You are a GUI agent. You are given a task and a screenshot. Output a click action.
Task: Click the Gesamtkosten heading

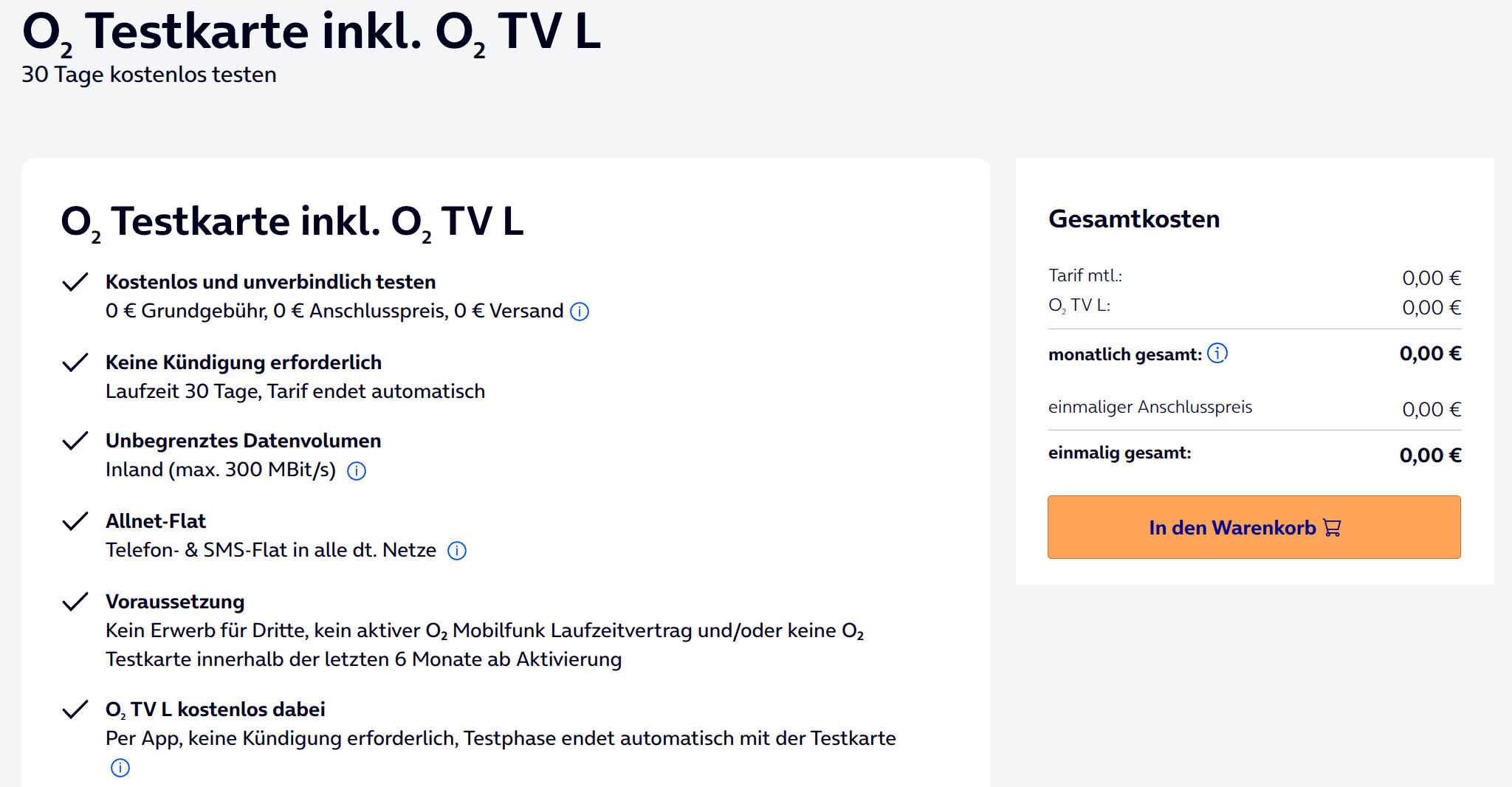1134,219
